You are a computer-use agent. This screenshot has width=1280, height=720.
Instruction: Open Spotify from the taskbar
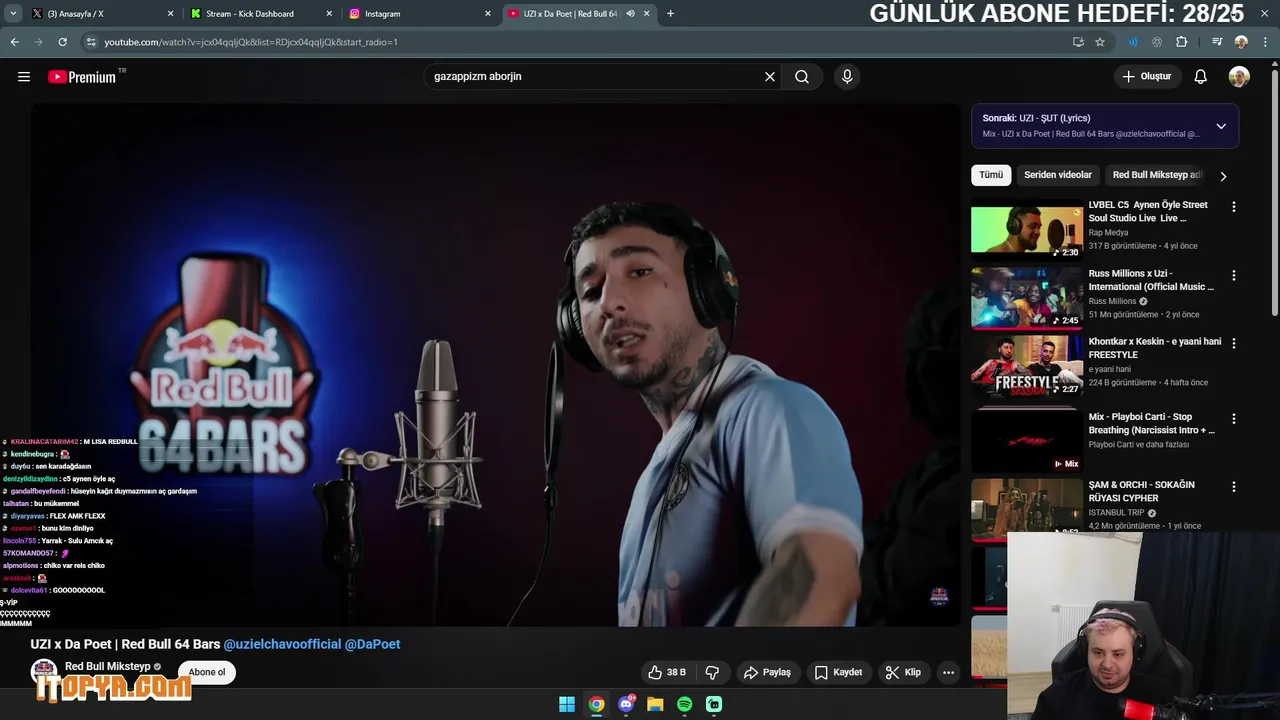[685, 704]
